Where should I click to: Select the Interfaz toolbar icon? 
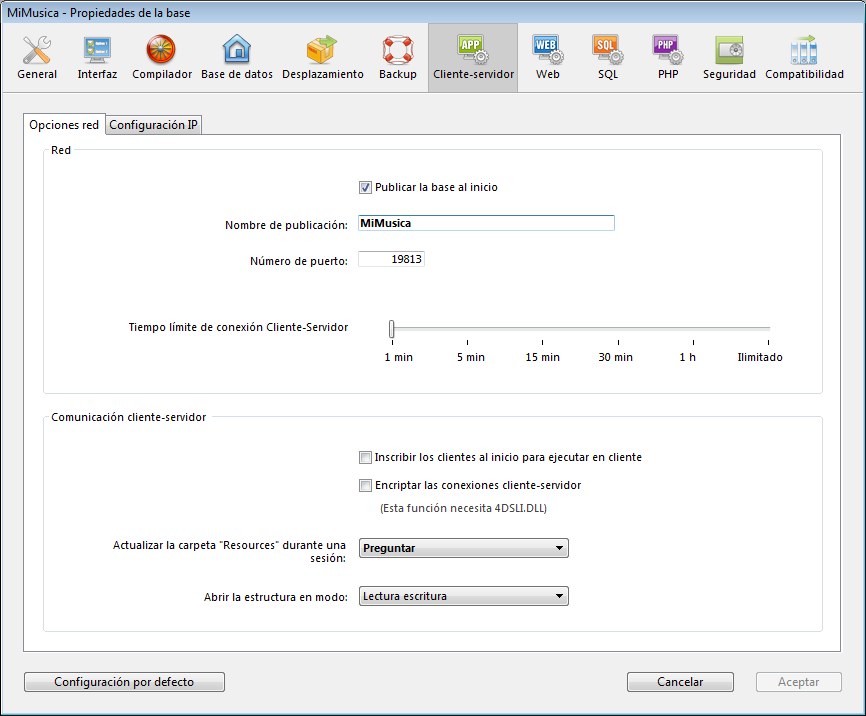pyautogui.click(x=97, y=57)
